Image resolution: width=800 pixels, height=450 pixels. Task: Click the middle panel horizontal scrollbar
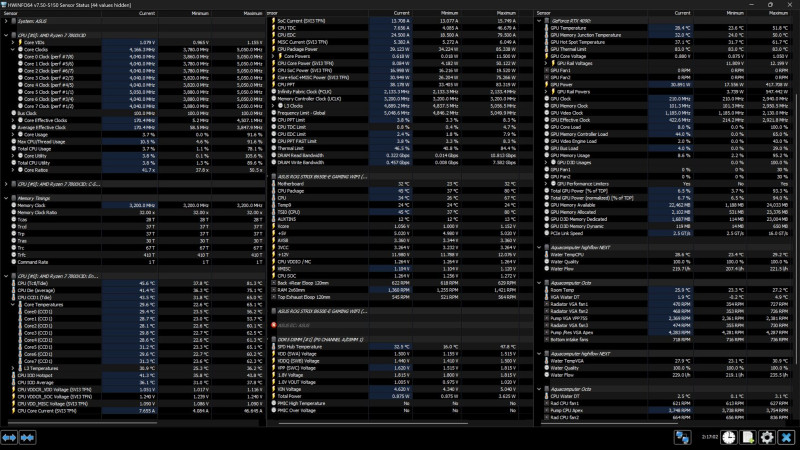click(372, 423)
